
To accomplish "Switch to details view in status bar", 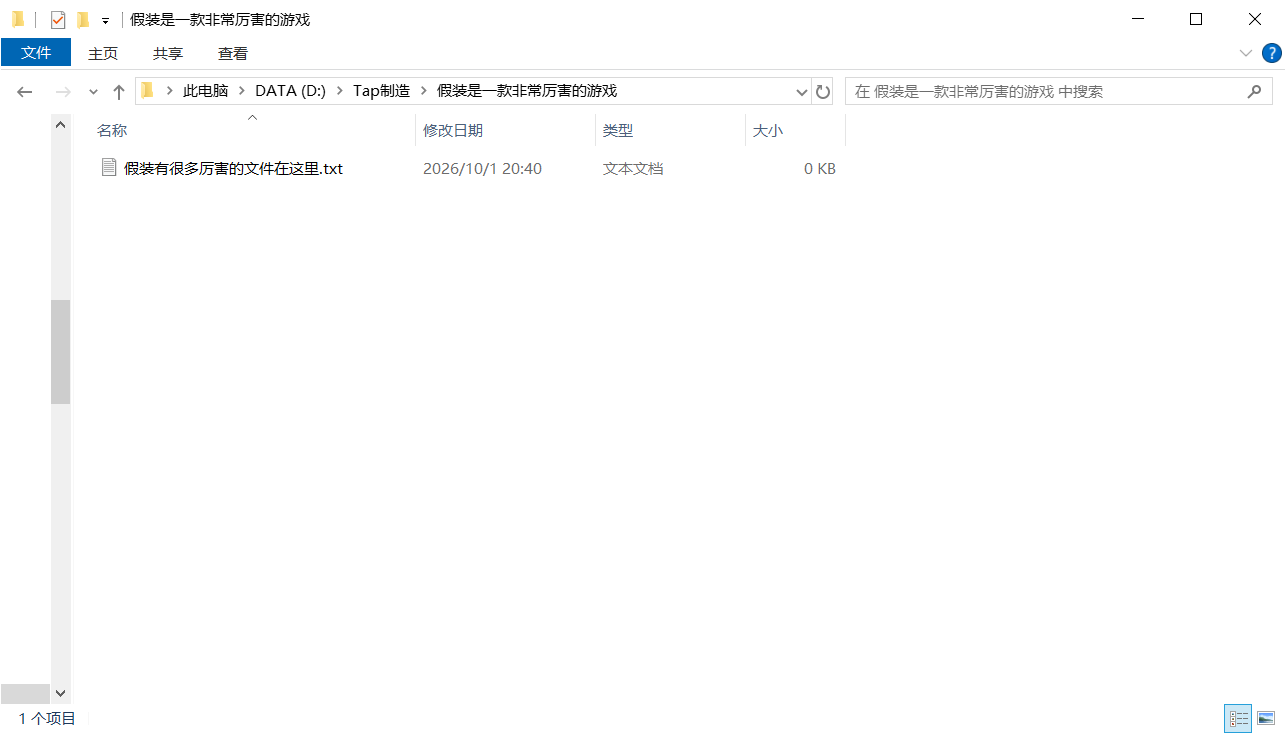I will pos(1240,718).
